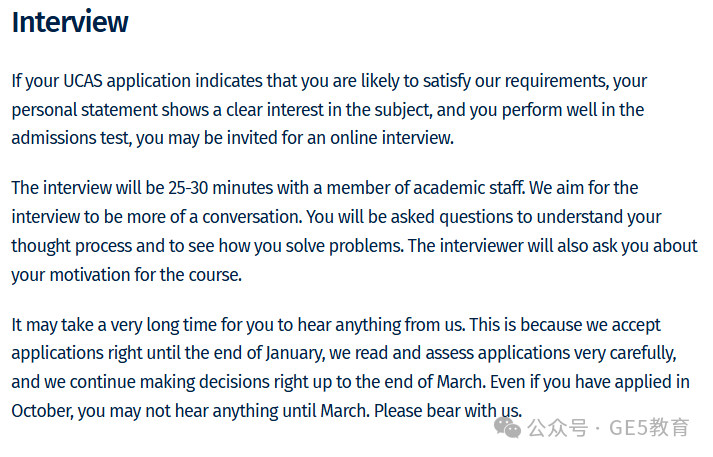Click the sentence 'Please bear with us'
713x457 pixels.
click(447, 411)
